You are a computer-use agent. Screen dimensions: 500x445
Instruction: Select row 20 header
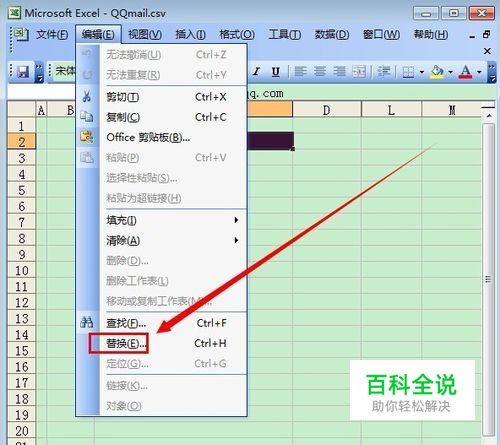(x=21, y=431)
